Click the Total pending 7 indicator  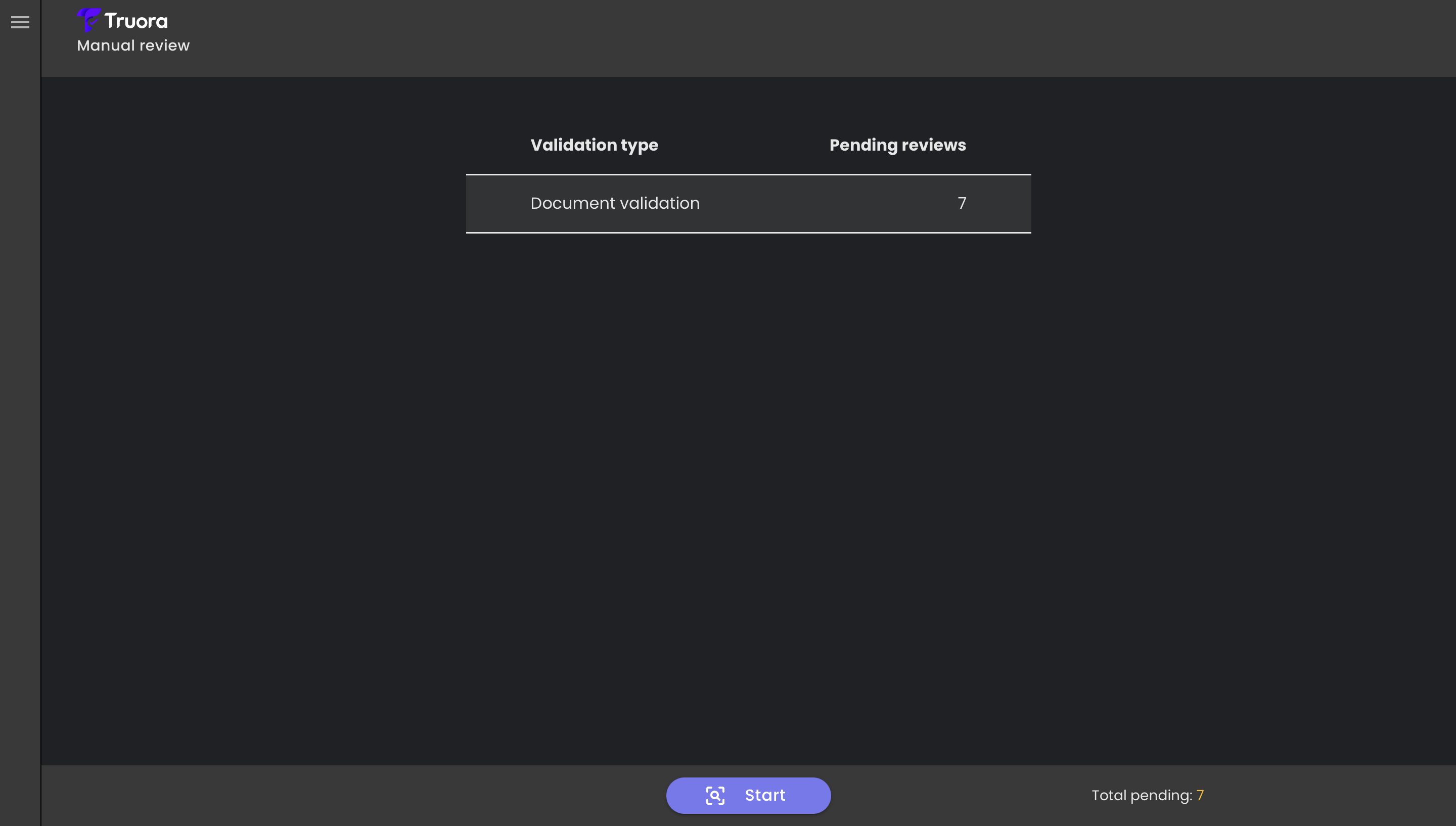[x=1148, y=795]
